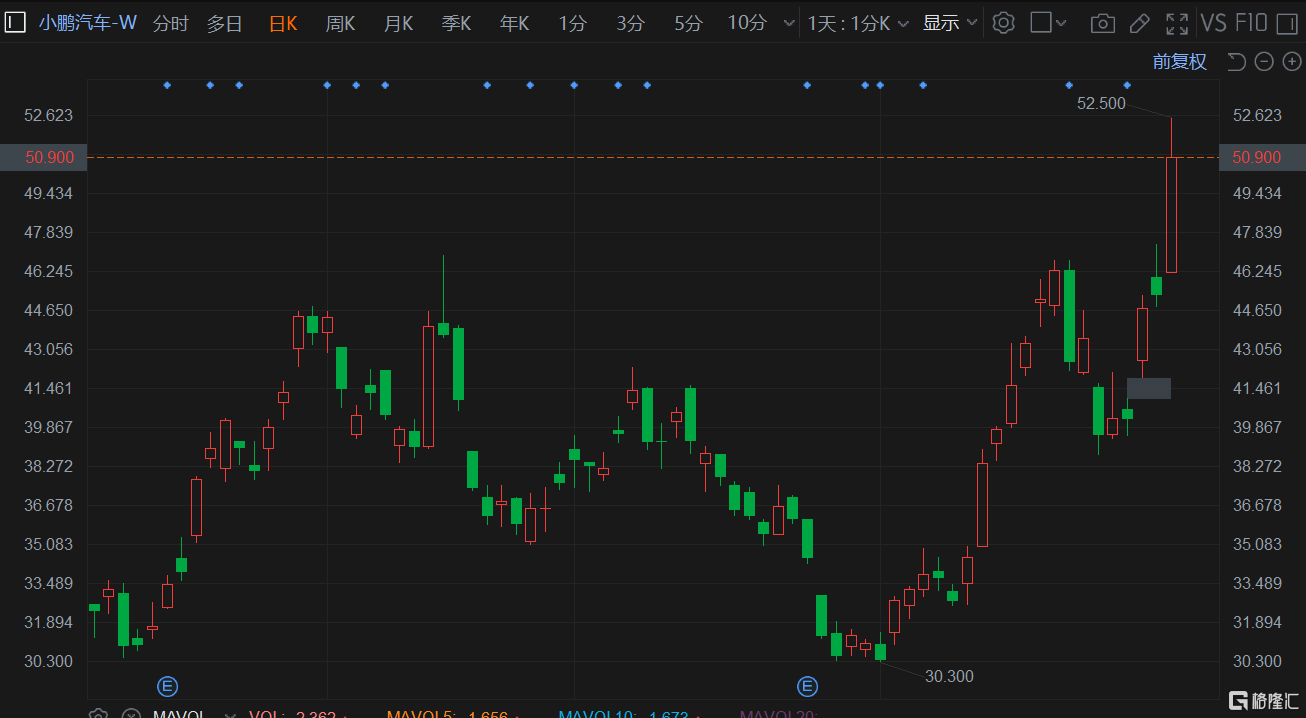Image resolution: width=1306 pixels, height=718 pixels.
Task: Expand the layout square dropdown arrow
Action: click(1062, 23)
